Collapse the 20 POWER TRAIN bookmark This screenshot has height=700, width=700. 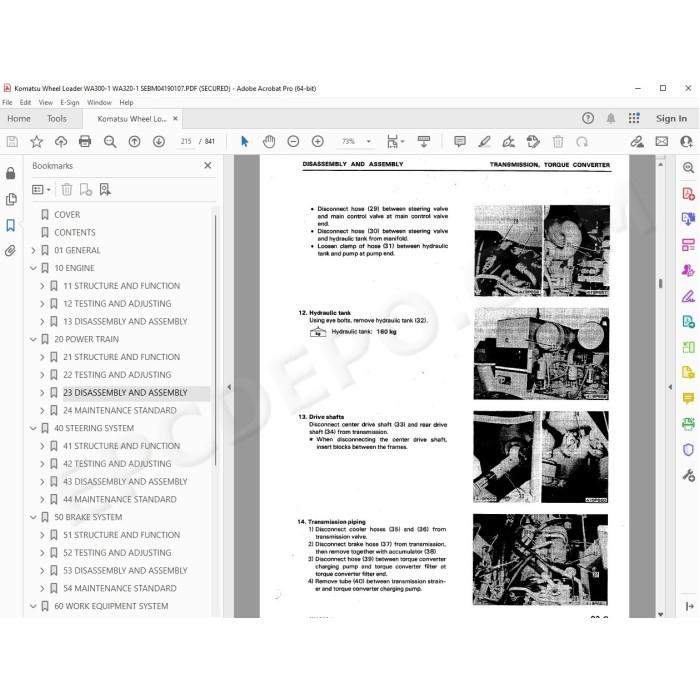33,339
